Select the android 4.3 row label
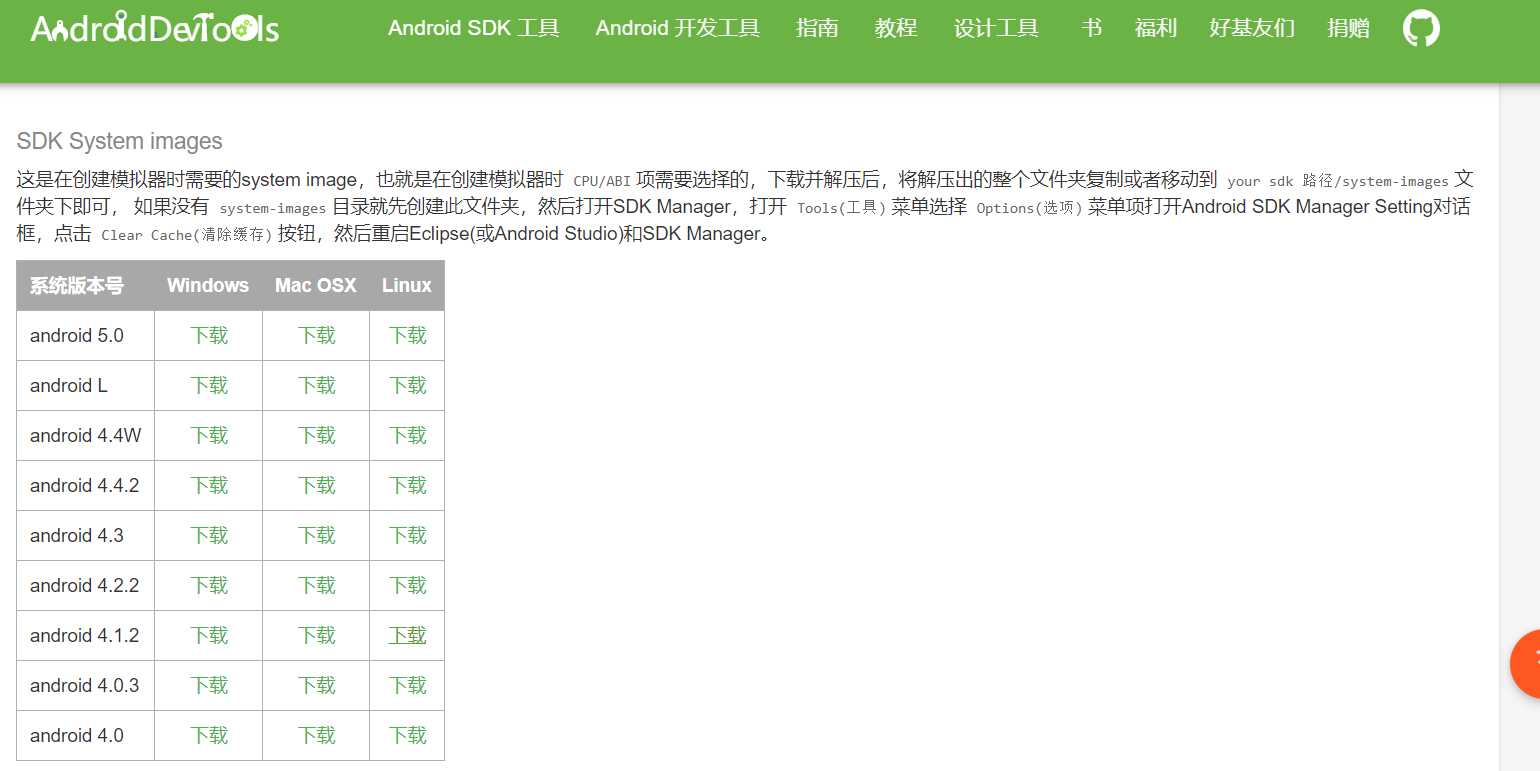This screenshot has width=1540, height=771. 77,535
